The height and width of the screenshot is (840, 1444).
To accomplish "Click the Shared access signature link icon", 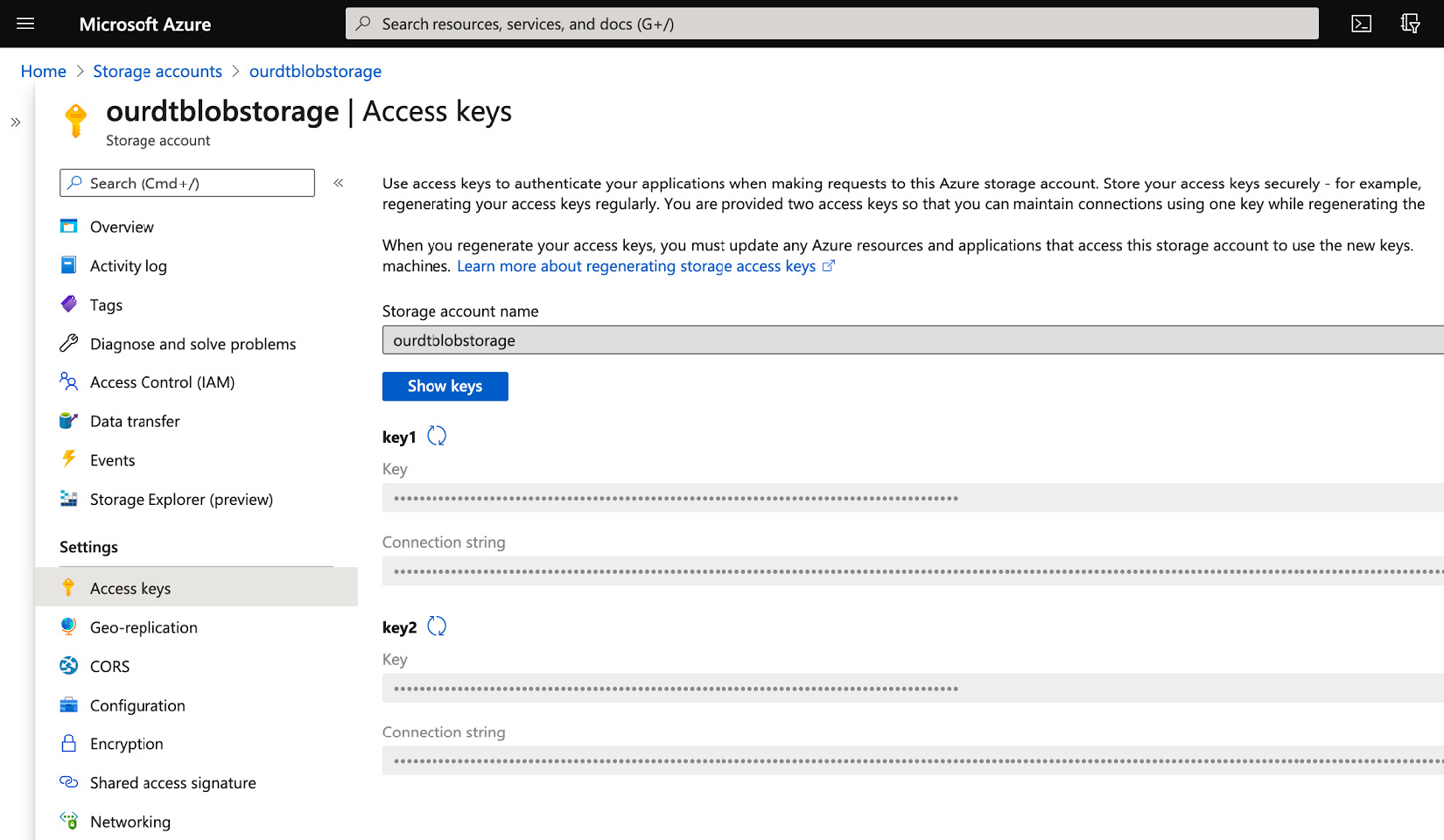I will coord(68,782).
